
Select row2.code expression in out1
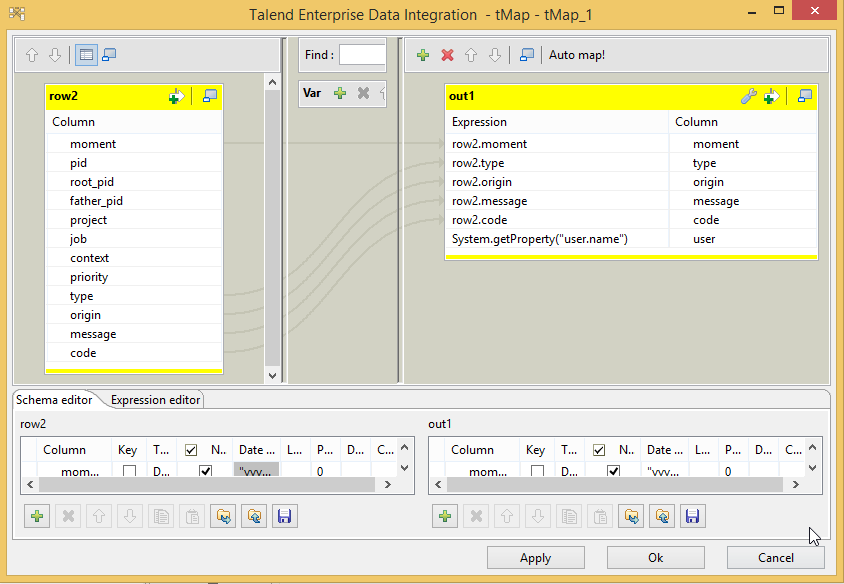tap(557, 220)
